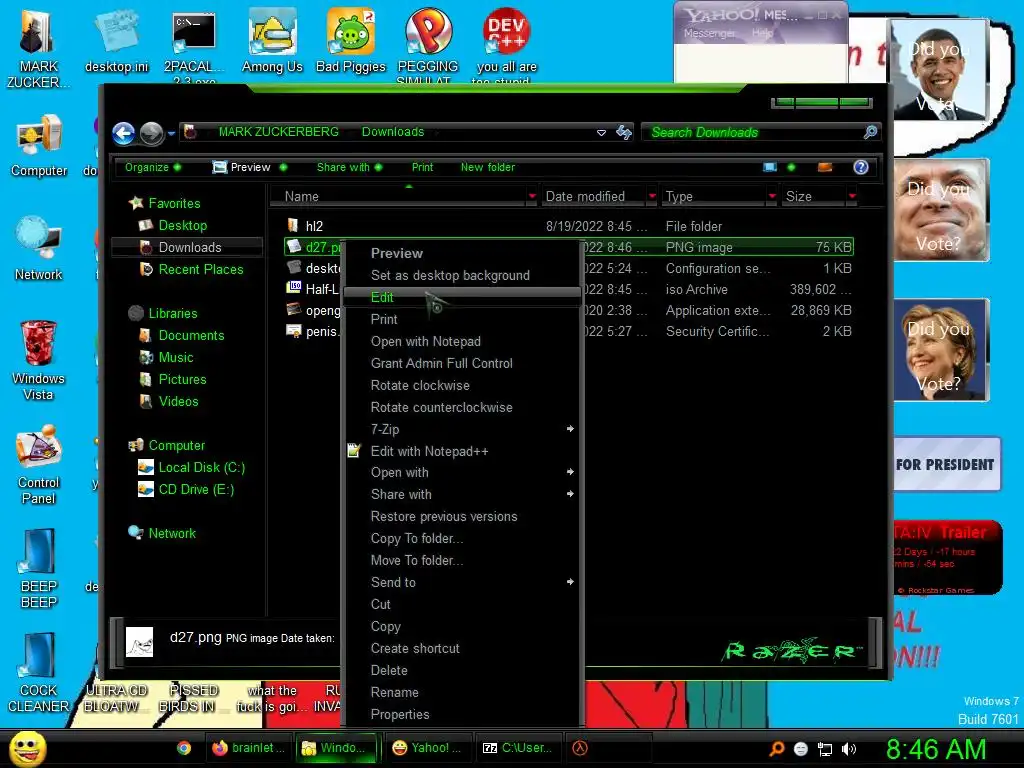Open the Computer desktop icon
Screen dimensions: 1024x768
tap(39, 146)
